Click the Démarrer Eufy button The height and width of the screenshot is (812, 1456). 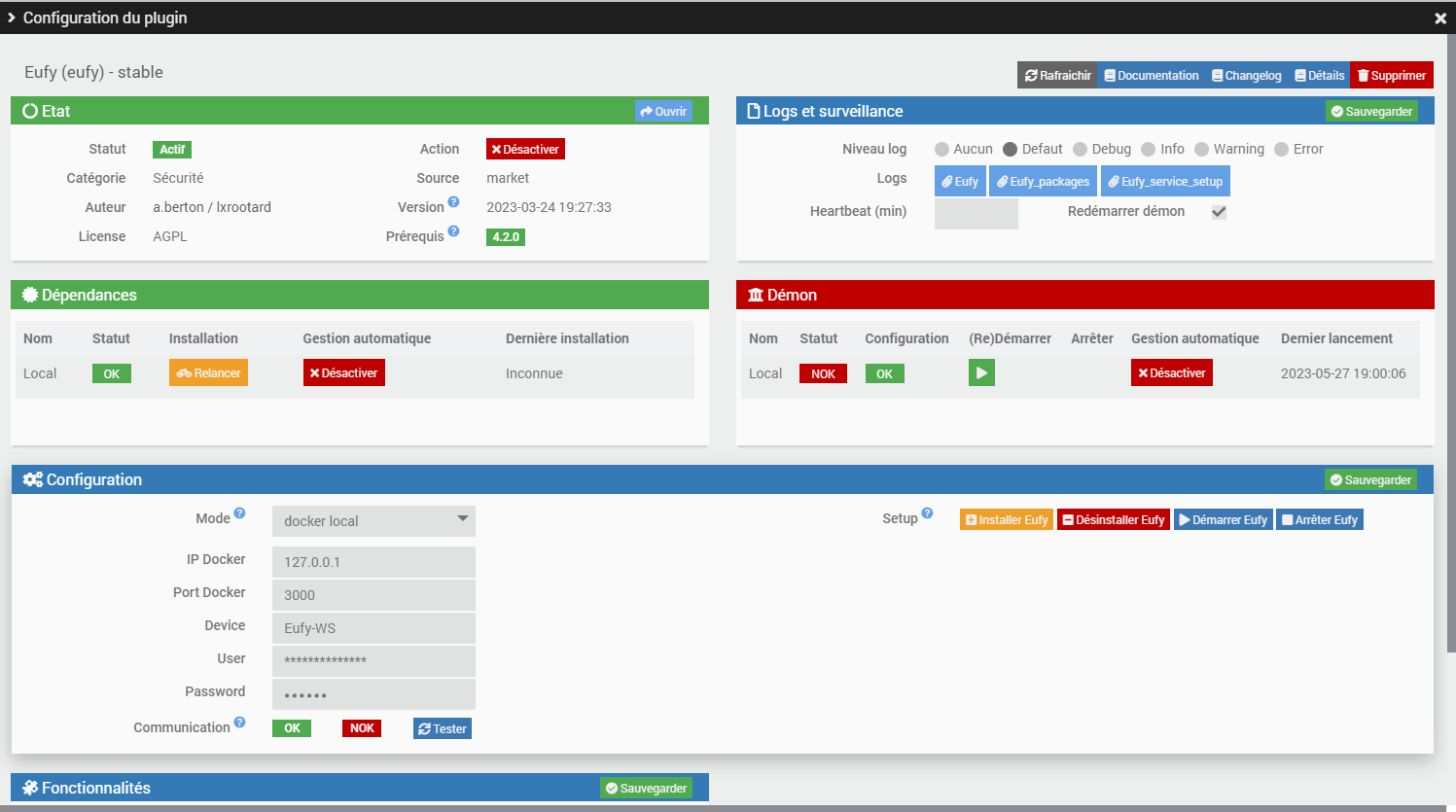pos(1224,519)
